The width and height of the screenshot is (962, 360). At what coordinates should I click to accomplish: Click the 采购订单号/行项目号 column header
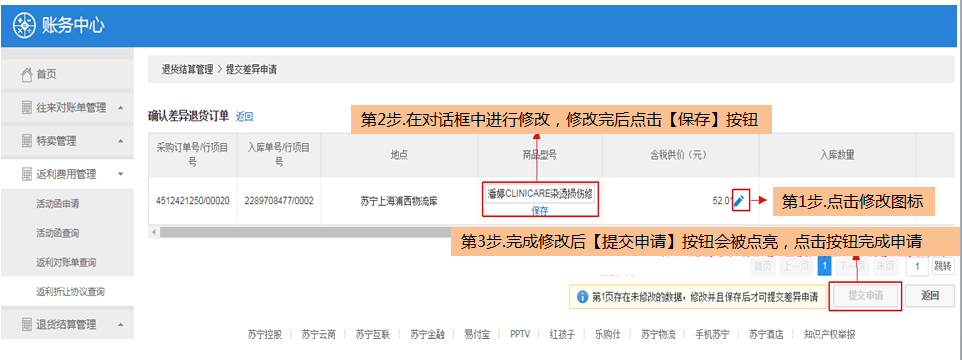193,155
